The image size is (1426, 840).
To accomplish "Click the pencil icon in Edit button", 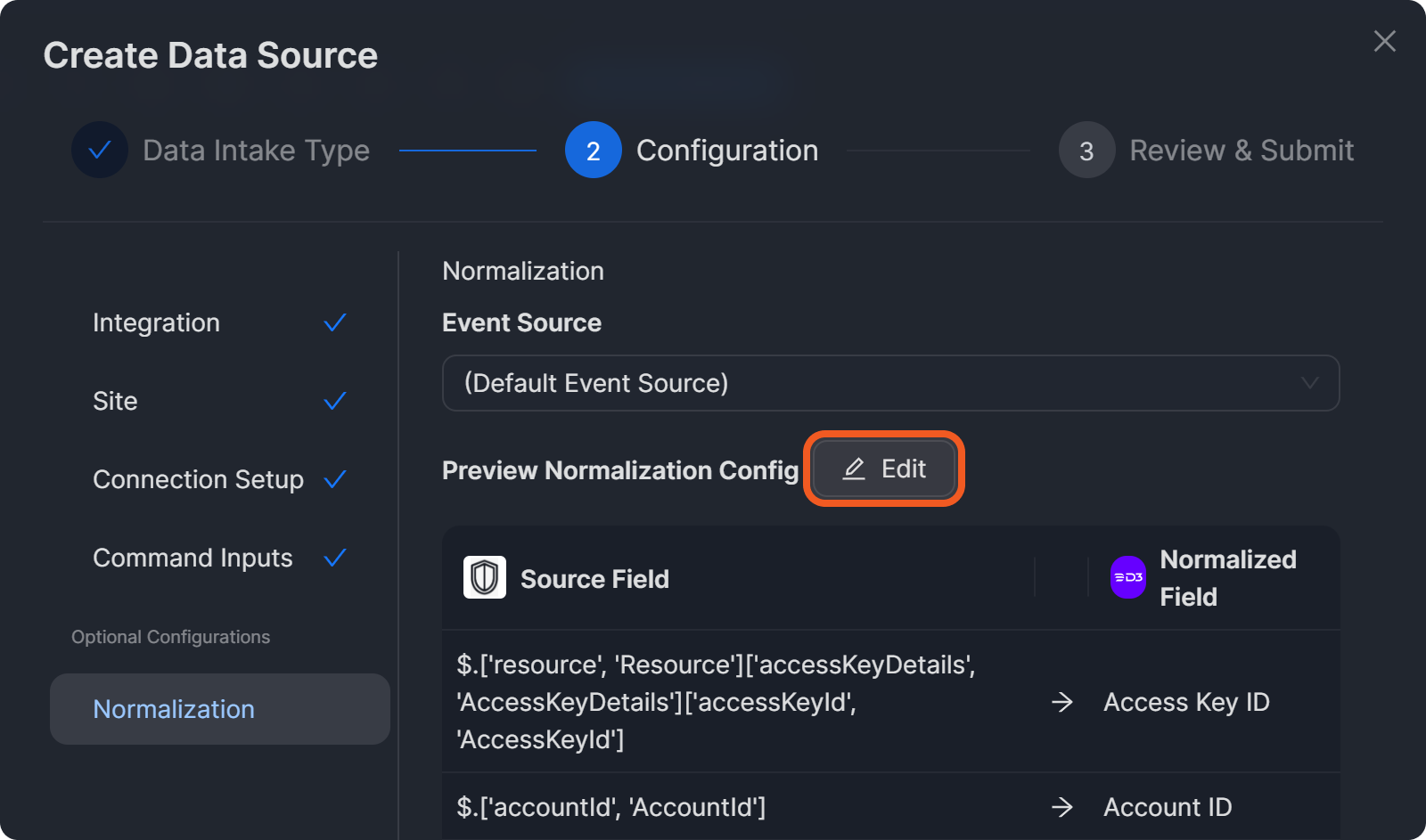I will point(854,469).
